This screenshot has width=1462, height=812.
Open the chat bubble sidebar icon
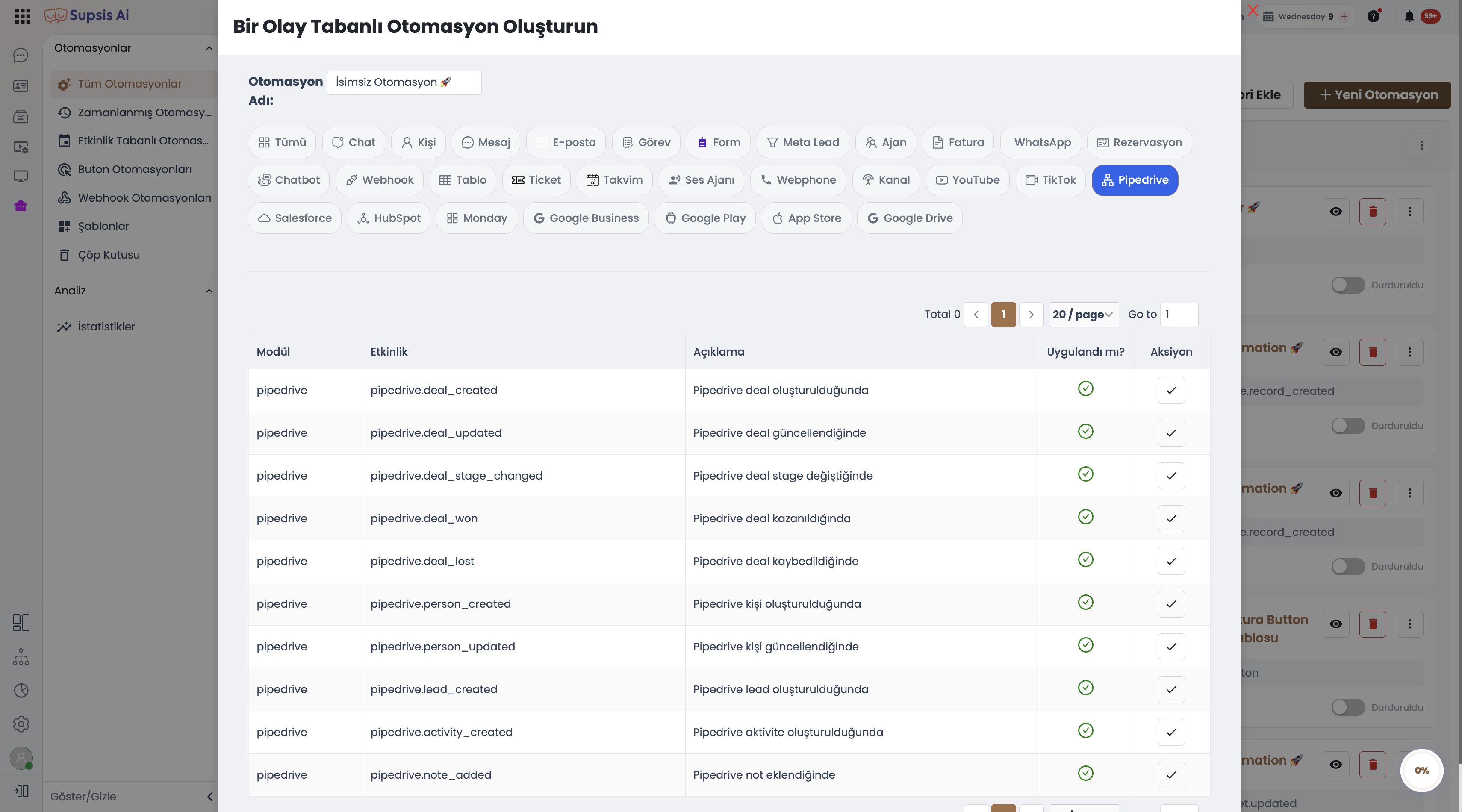coord(21,55)
